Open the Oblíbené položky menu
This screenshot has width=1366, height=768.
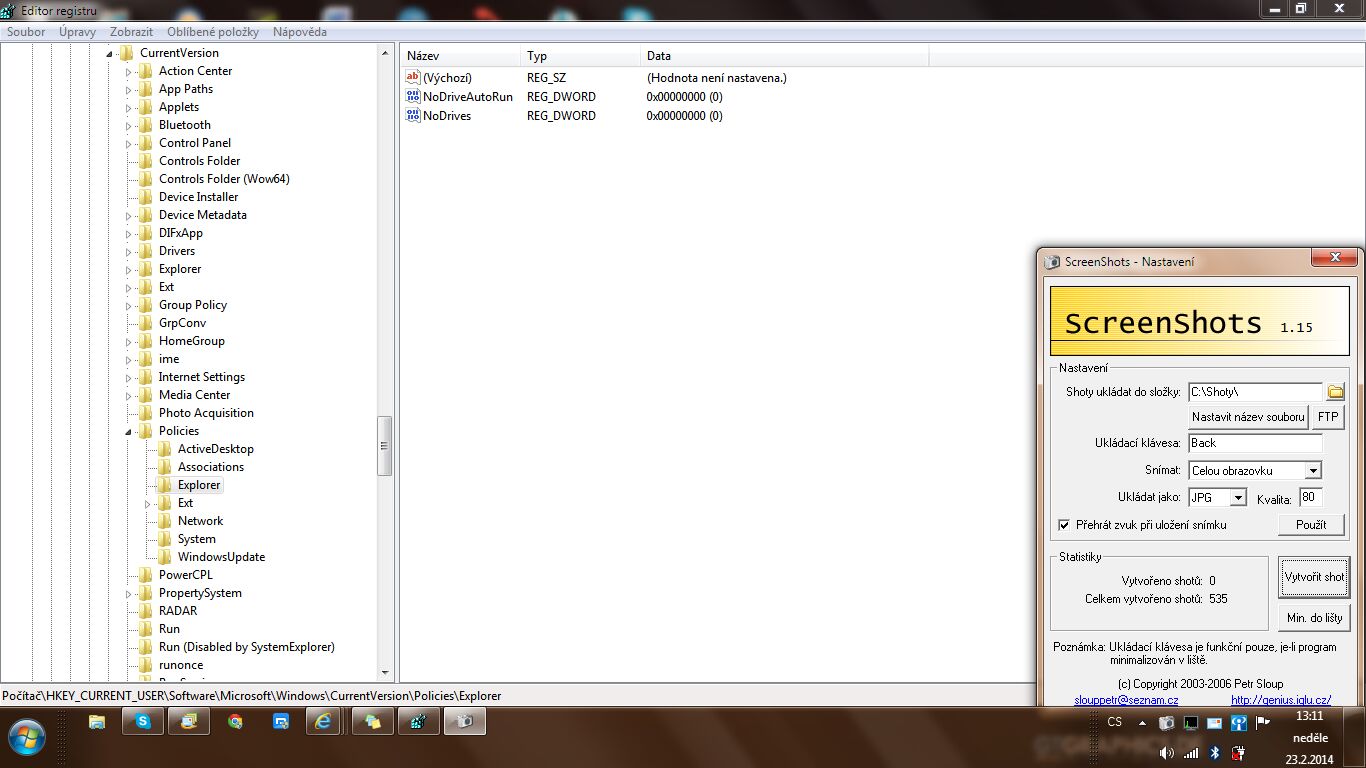coord(213,32)
